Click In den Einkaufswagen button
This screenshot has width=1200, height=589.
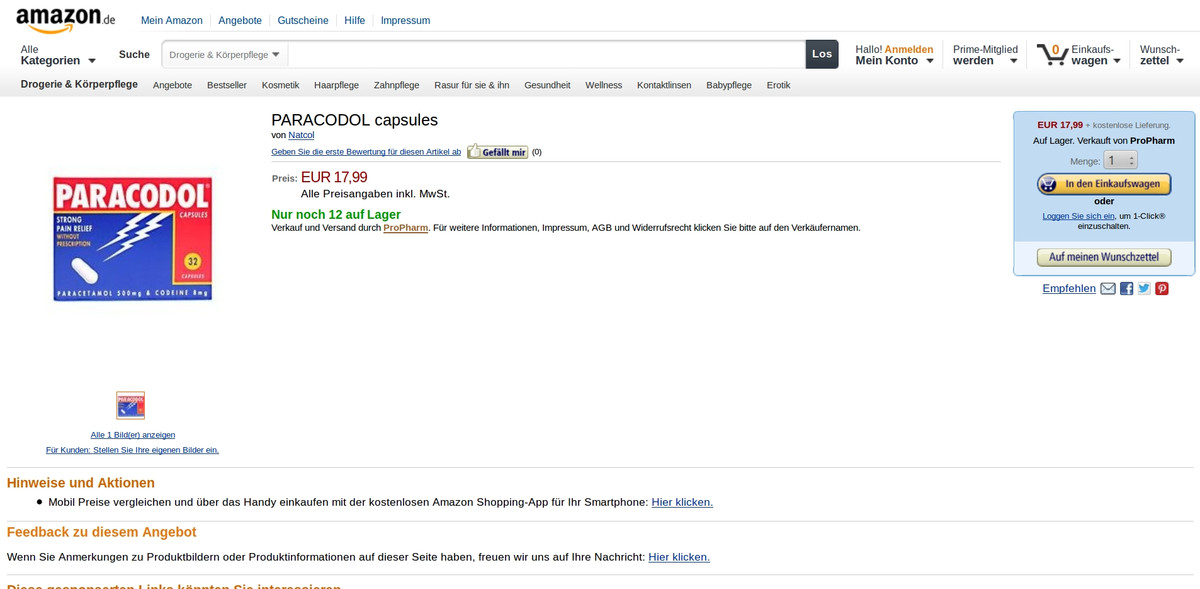(1103, 184)
